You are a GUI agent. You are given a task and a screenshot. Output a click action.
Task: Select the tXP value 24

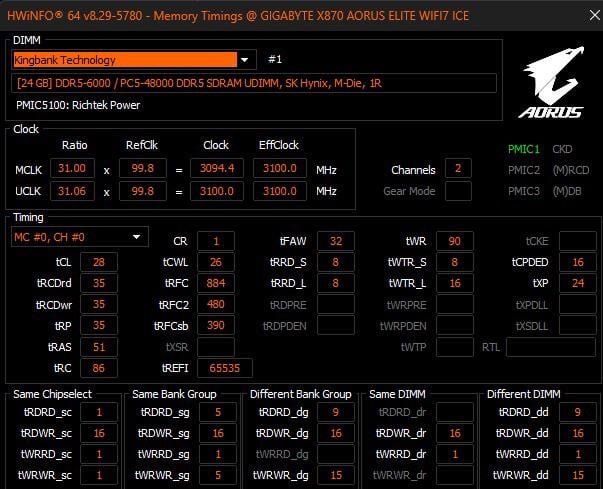pos(577,283)
